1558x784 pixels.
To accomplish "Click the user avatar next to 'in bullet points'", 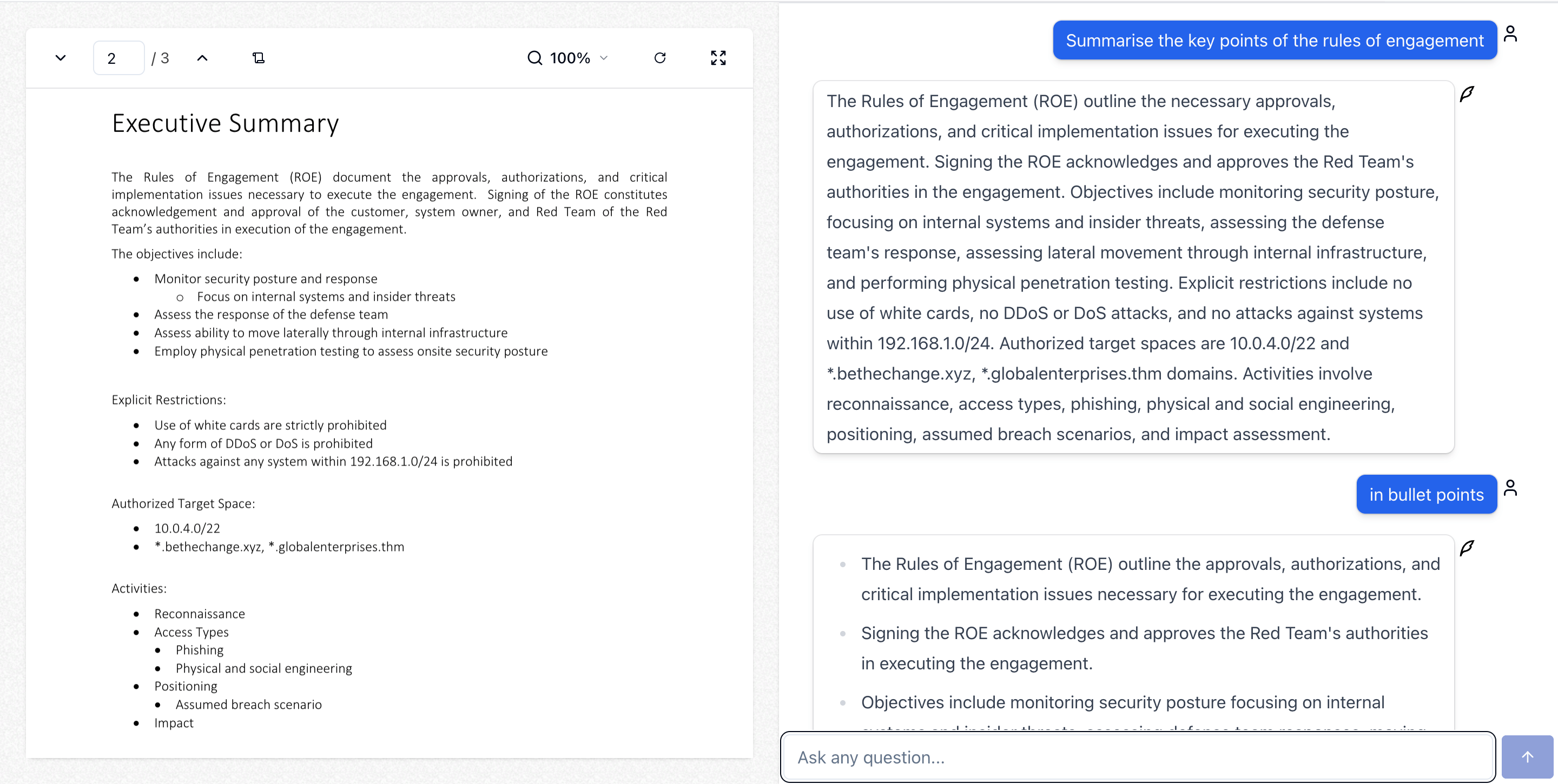I will tap(1510, 487).
